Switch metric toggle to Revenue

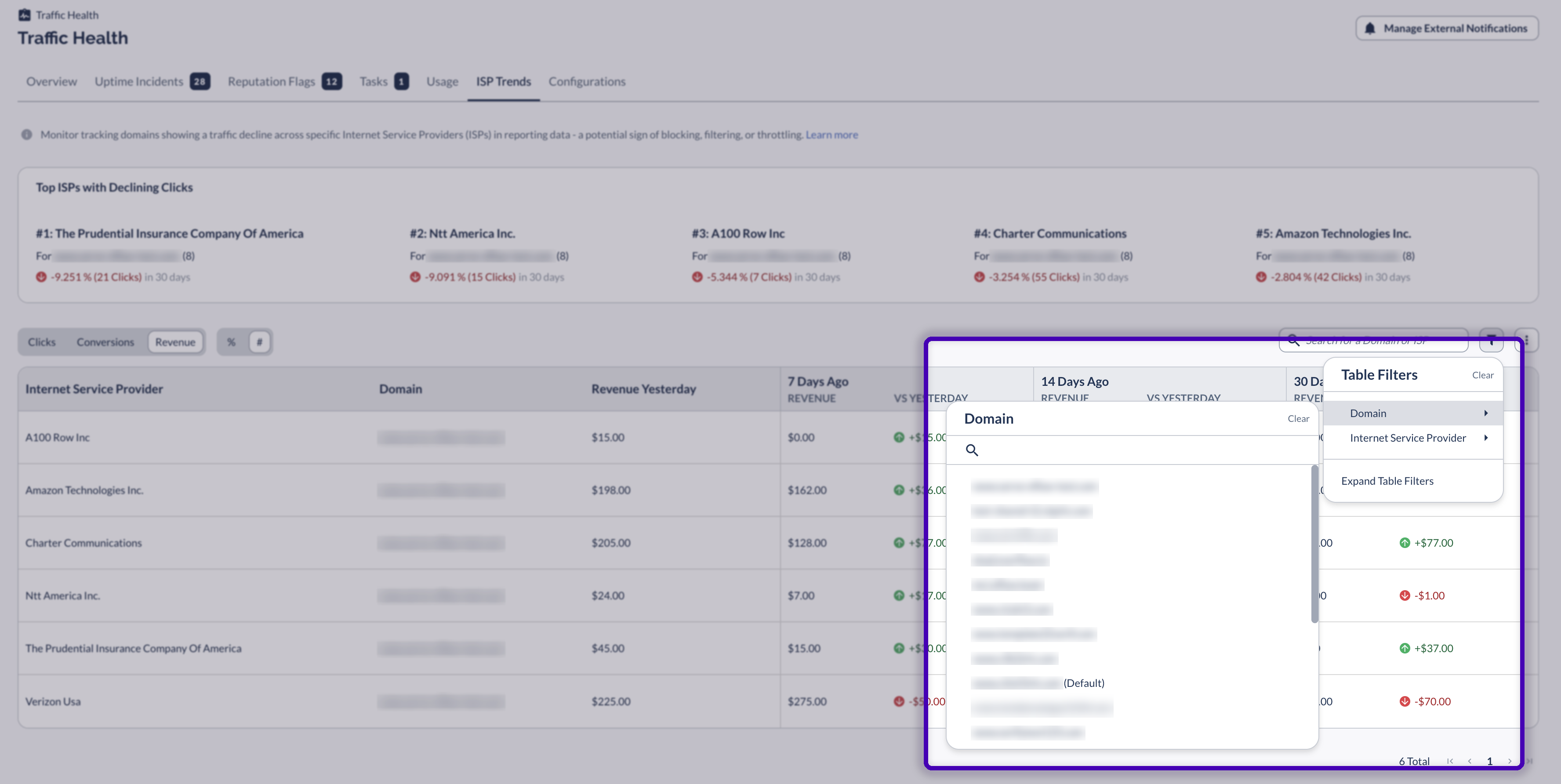[x=175, y=342]
